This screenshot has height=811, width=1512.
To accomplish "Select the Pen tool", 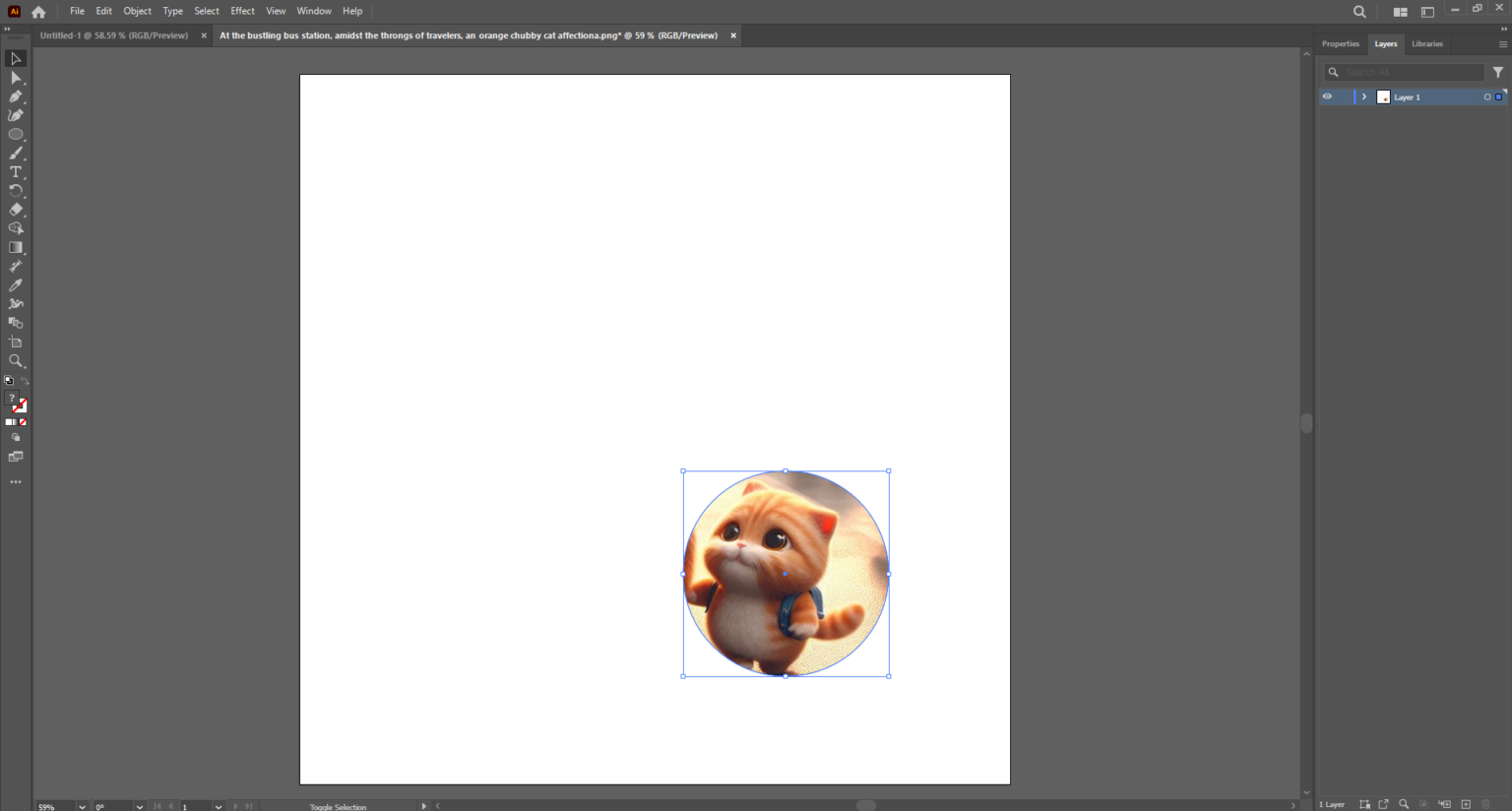I will tap(16, 95).
